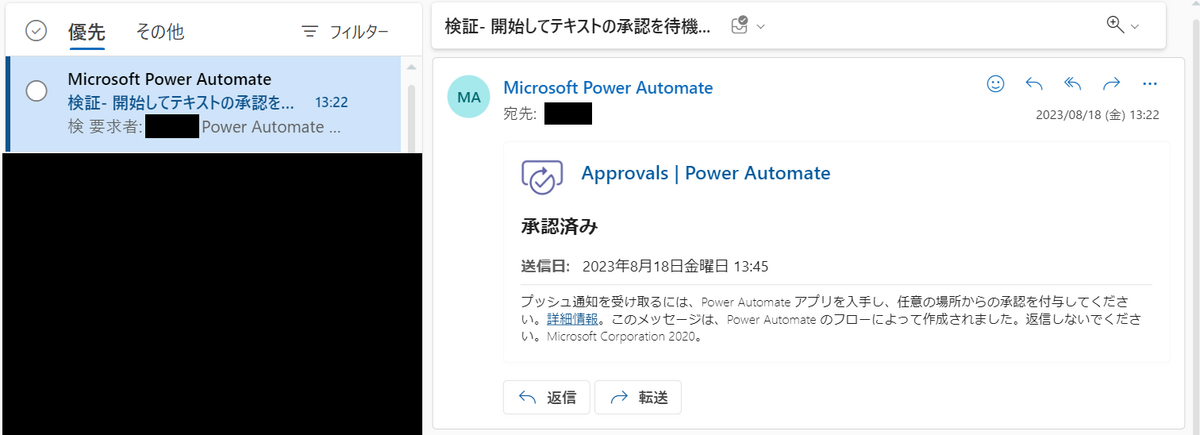
Task: Click the reply-all double arrow icon
Action: point(1073,84)
